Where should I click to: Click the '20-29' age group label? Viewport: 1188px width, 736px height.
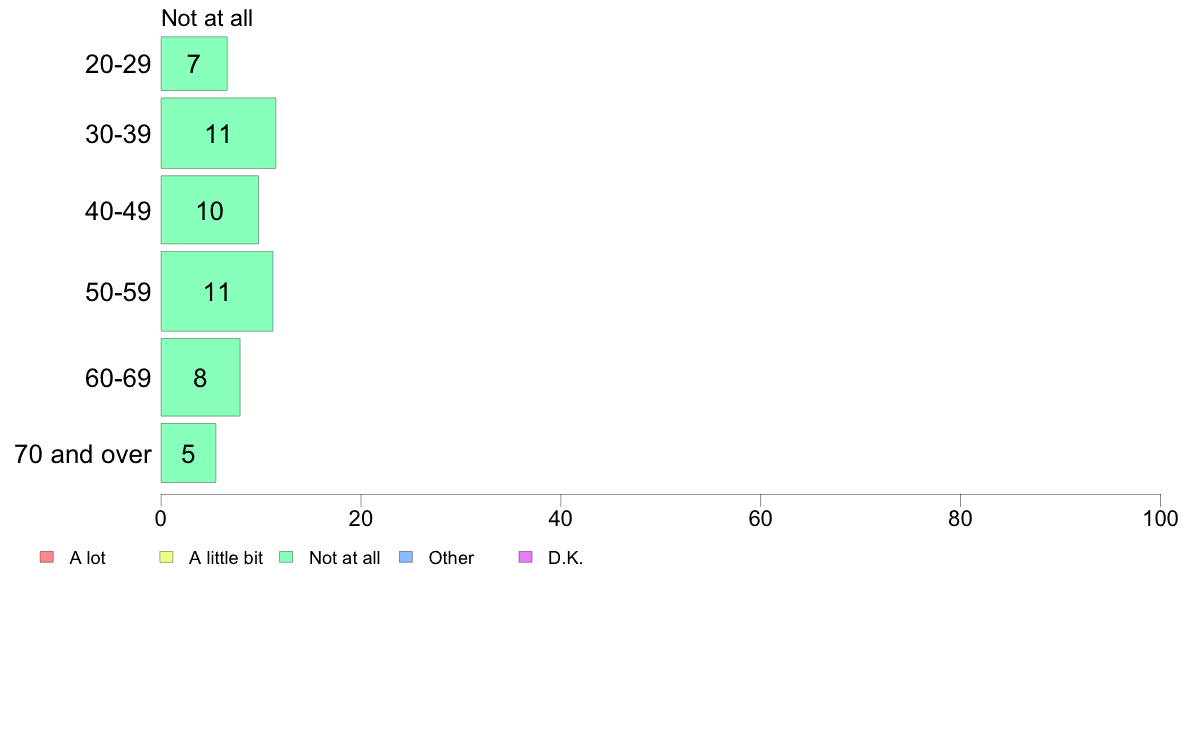click(118, 64)
